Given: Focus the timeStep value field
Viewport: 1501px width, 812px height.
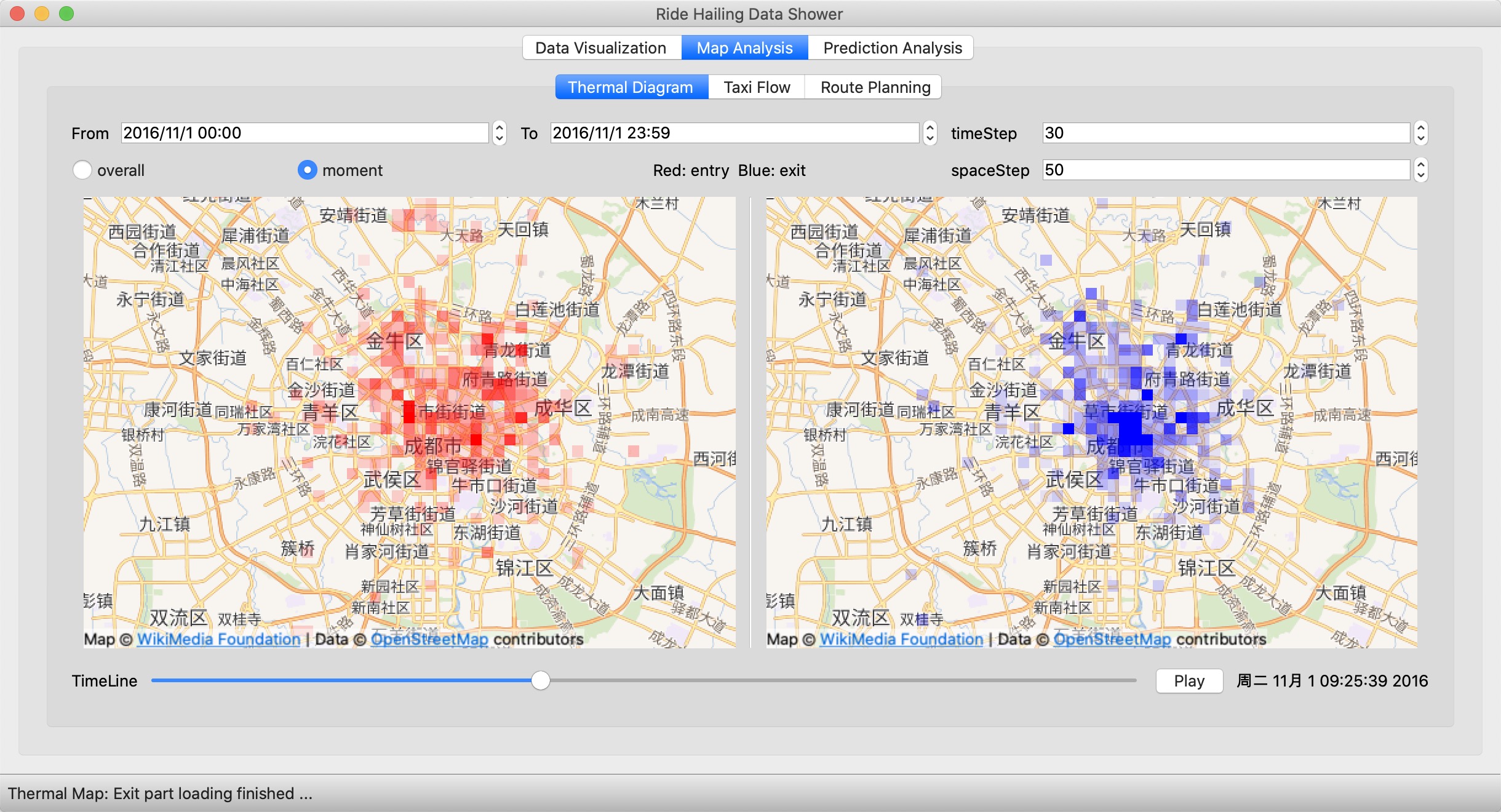Looking at the screenshot, I should (x=1225, y=133).
